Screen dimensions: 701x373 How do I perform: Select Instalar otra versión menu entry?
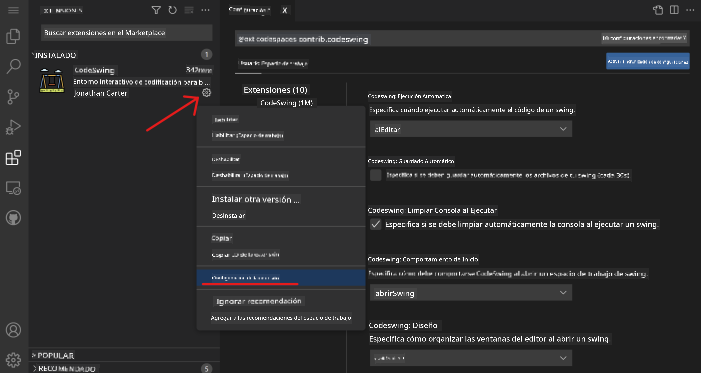255,199
